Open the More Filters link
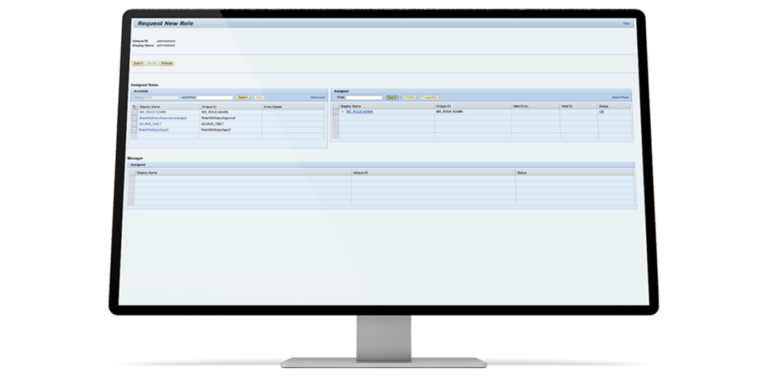768x377 pixels. coord(620,97)
